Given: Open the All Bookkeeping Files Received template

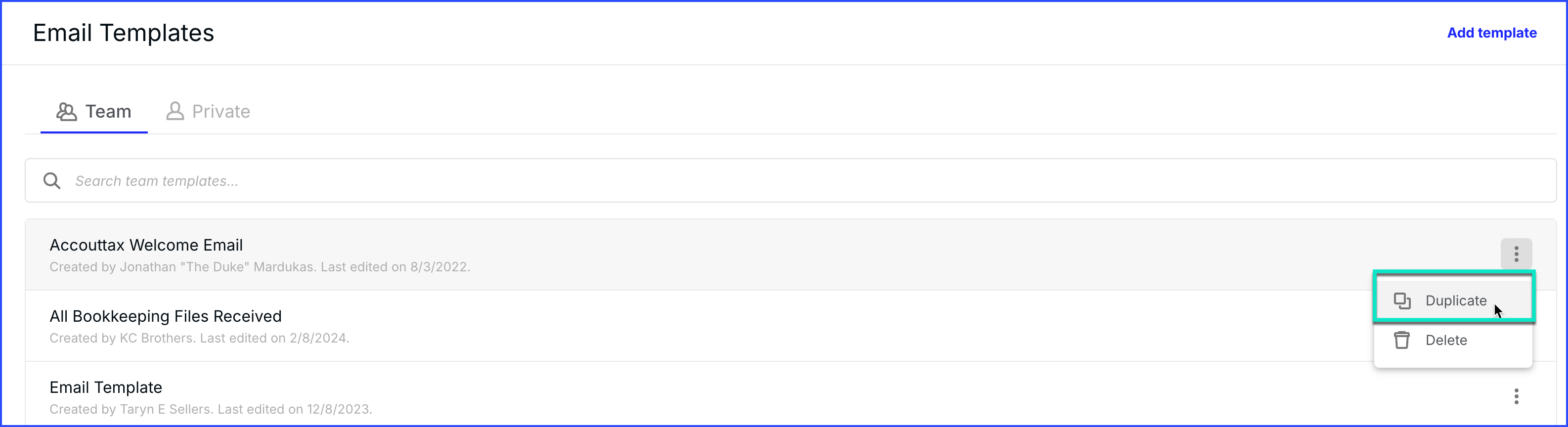Looking at the screenshot, I should 166,316.
